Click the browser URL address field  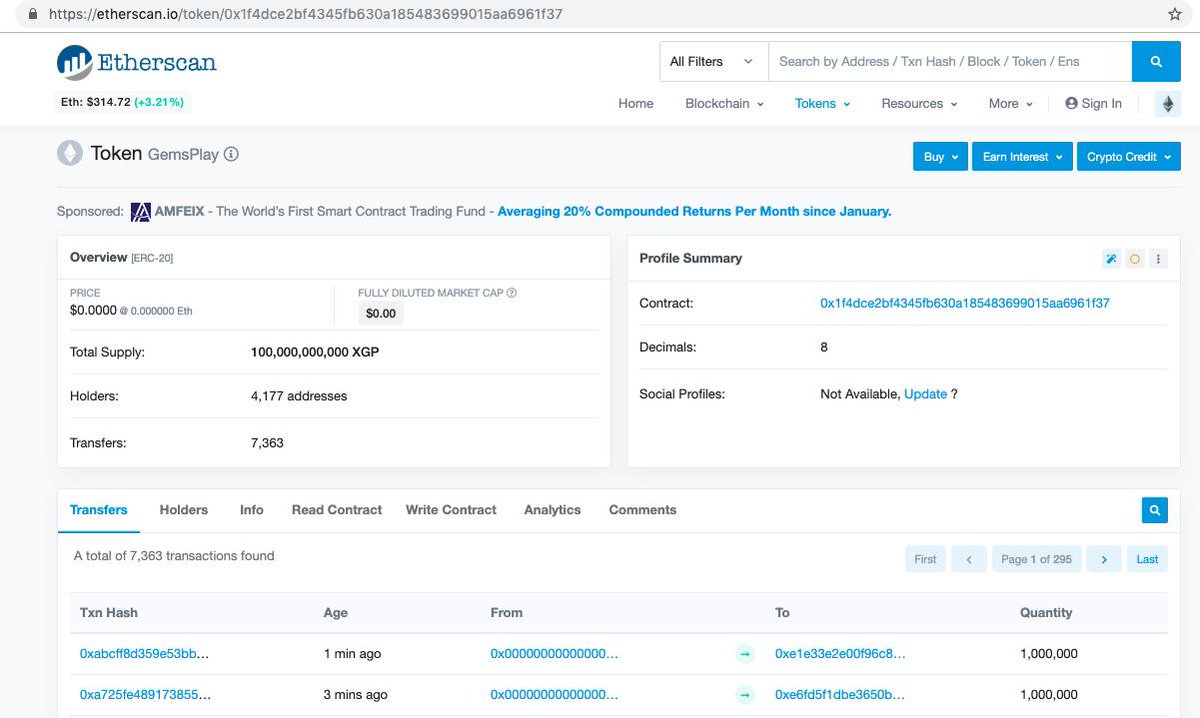(600, 15)
